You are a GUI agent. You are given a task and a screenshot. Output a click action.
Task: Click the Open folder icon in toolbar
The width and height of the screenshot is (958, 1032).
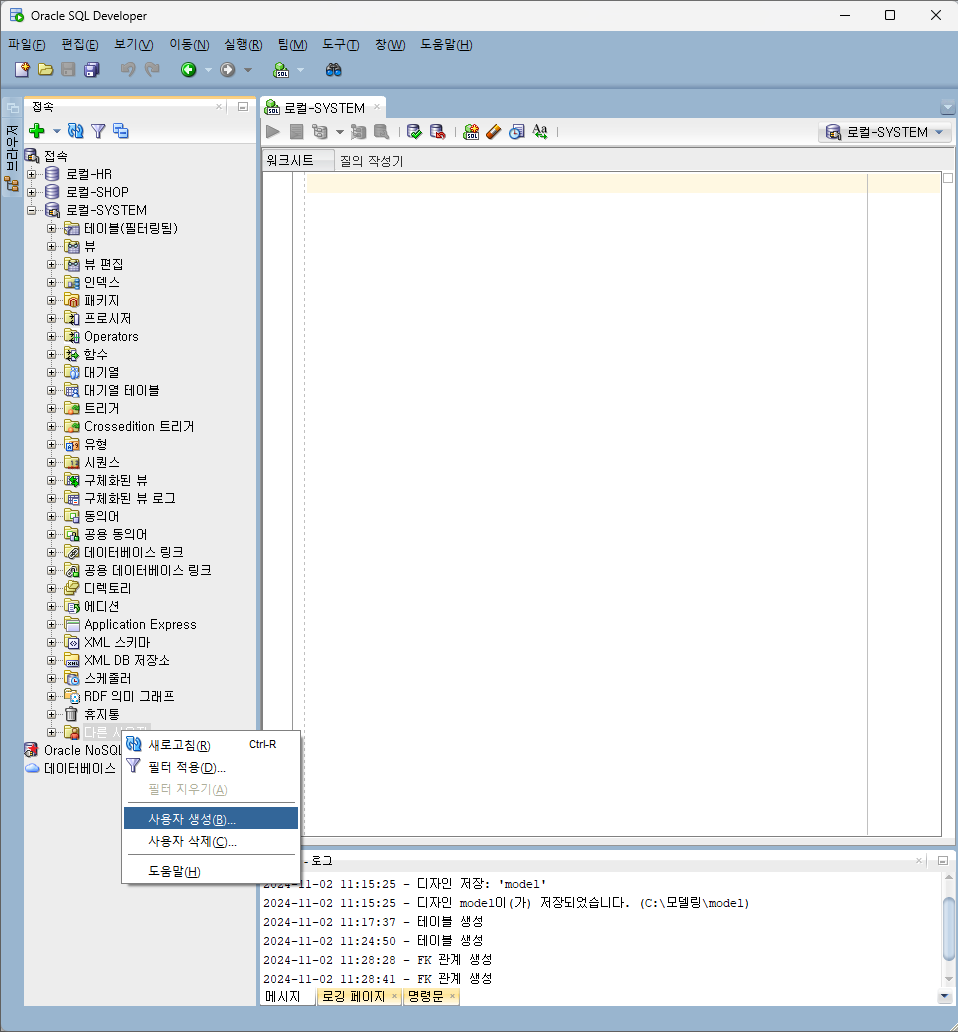tap(45, 69)
